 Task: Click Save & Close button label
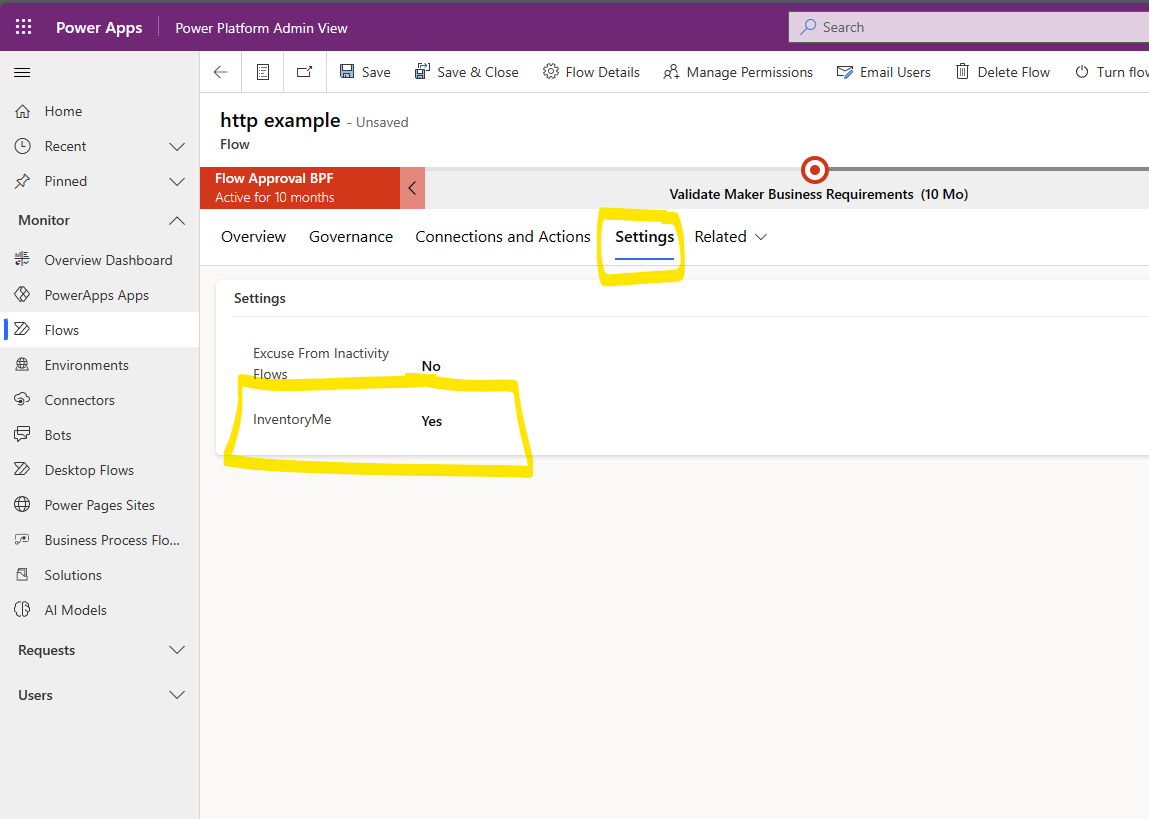pyautogui.click(x=478, y=72)
